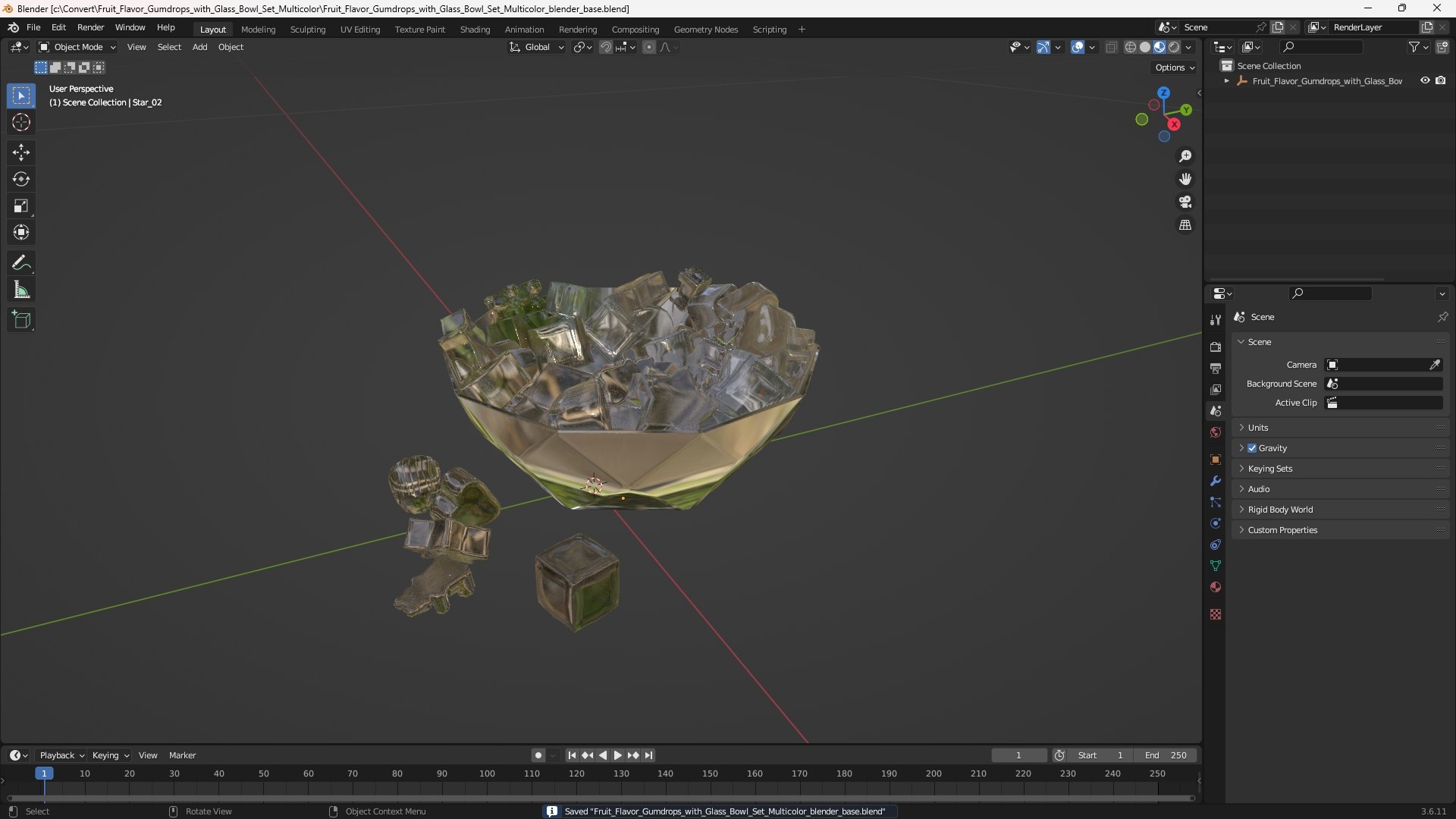Open the Particles properties tab
Viewport: 1456px width, 819px height.
click(x=1216, y=502)
